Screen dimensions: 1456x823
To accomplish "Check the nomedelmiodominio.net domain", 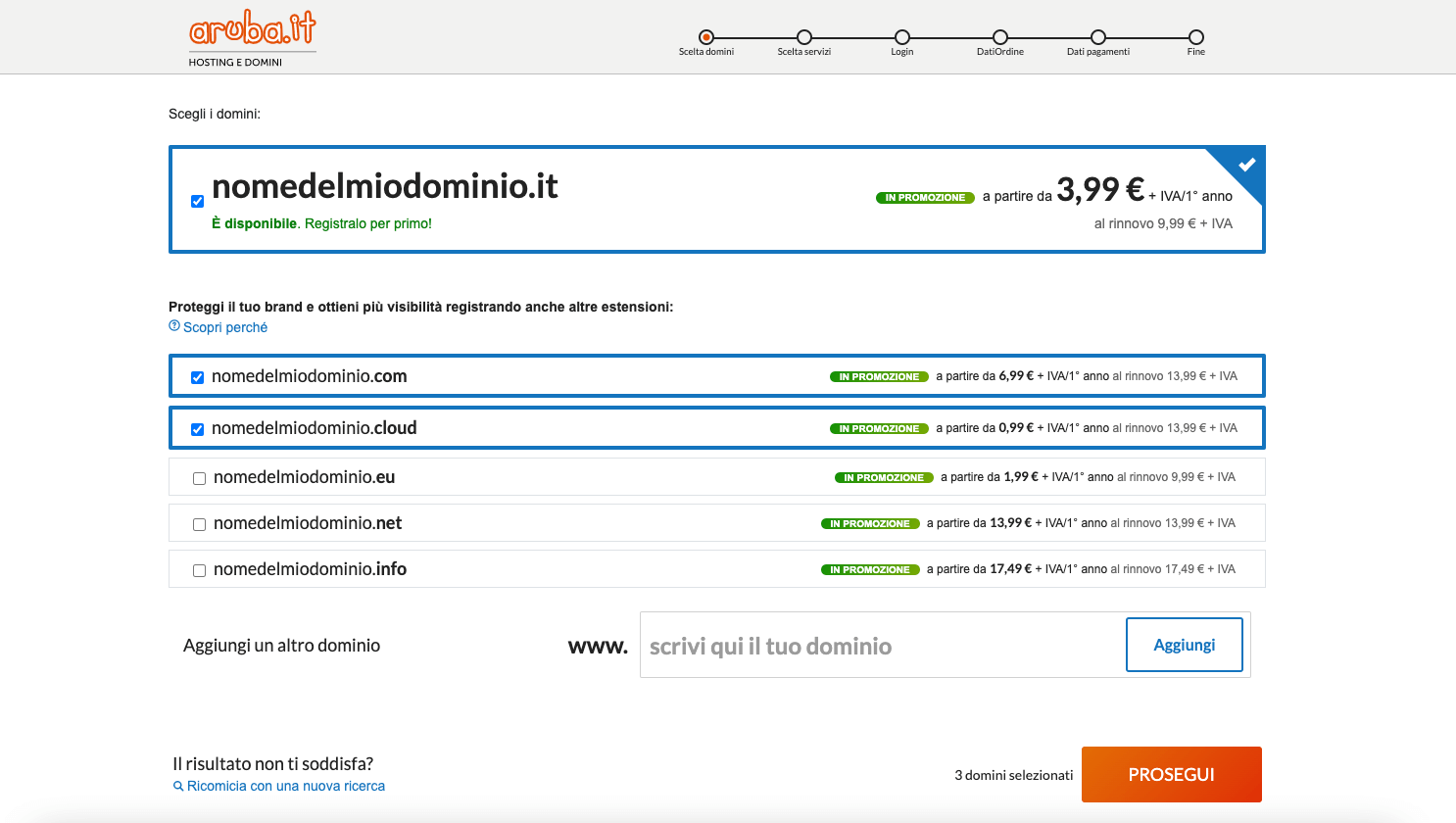I will tap(199, 523).
